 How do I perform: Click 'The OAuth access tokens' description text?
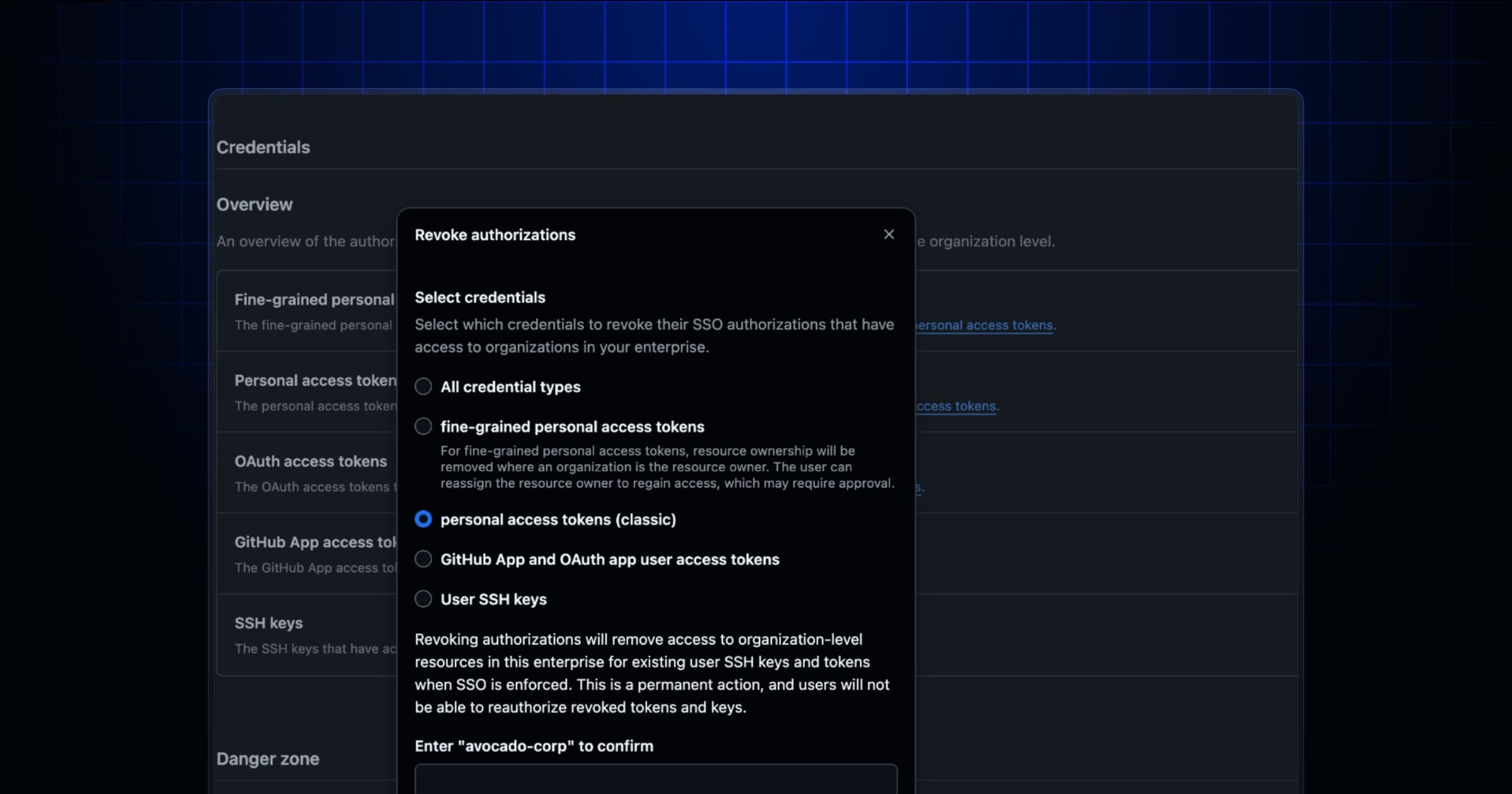pyautogui.click(x=315, y=487)
